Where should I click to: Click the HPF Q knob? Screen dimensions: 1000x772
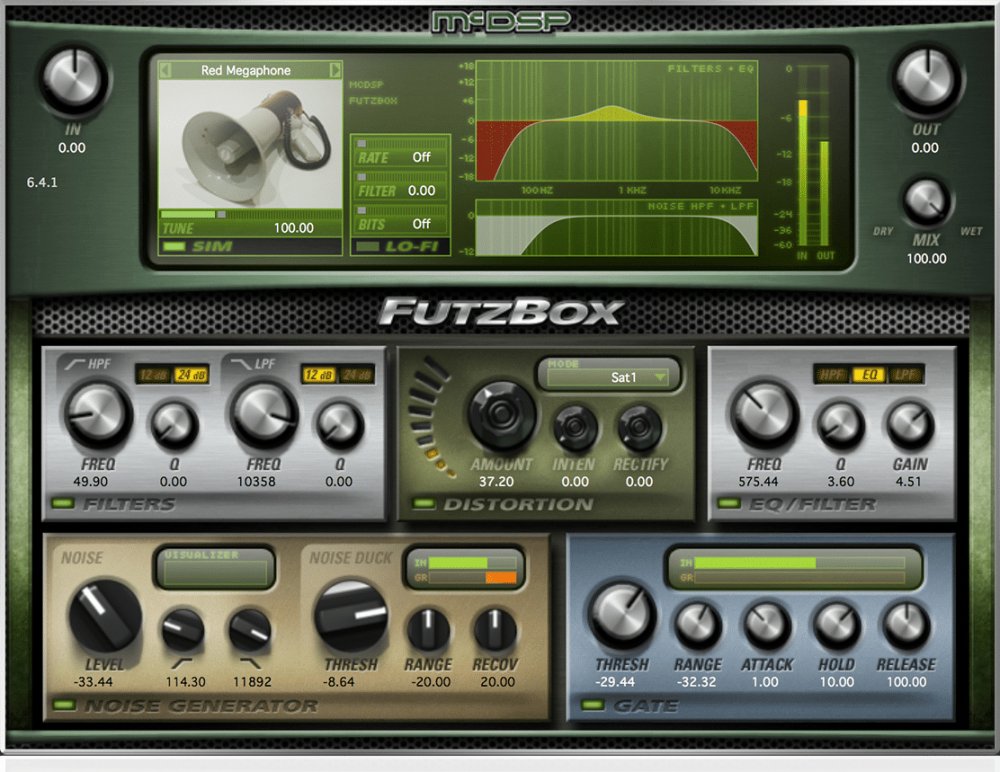point(173,424)
